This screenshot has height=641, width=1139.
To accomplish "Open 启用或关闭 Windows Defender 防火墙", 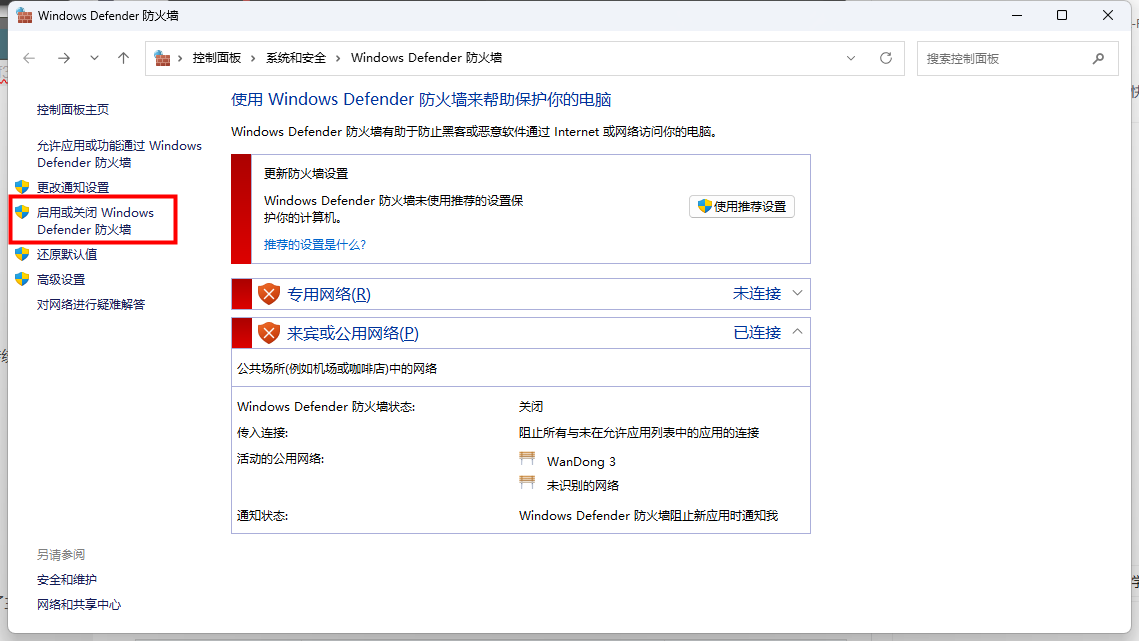I will tap(95, 221).
